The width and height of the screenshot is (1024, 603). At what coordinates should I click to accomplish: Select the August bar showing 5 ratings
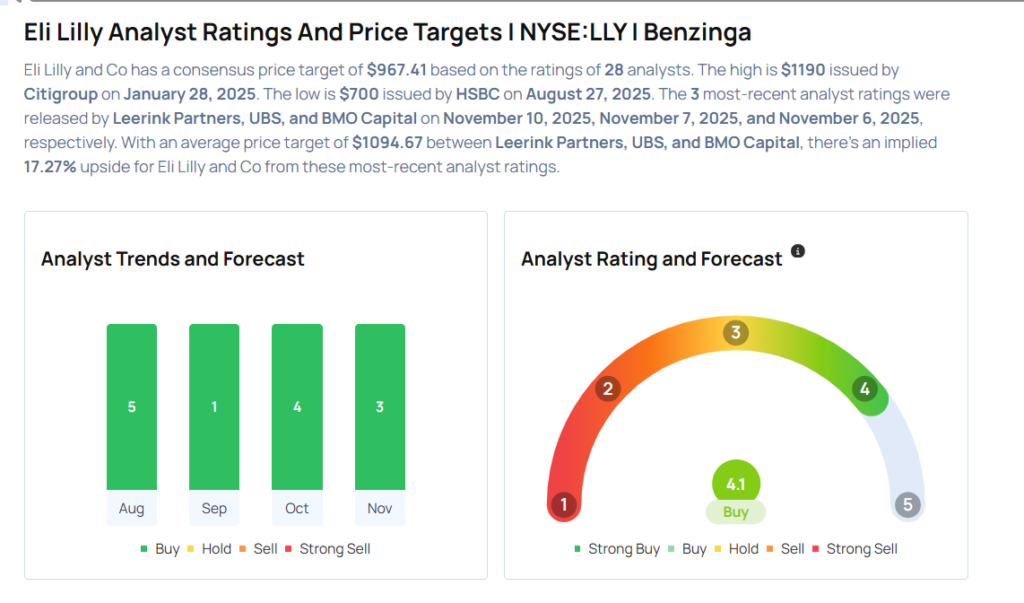(132, 407)
